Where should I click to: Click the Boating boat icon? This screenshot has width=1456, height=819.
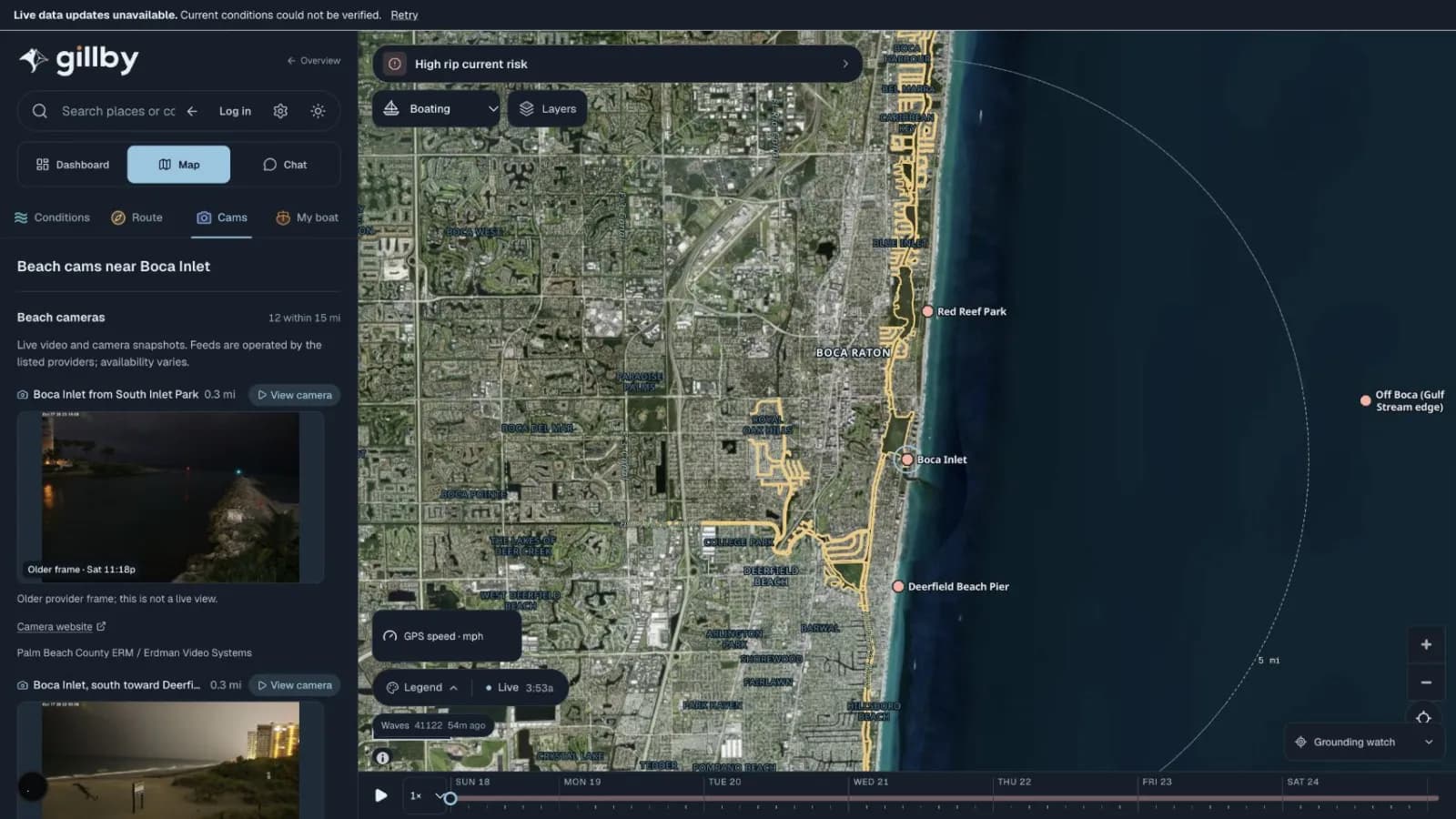coord(391,108)
